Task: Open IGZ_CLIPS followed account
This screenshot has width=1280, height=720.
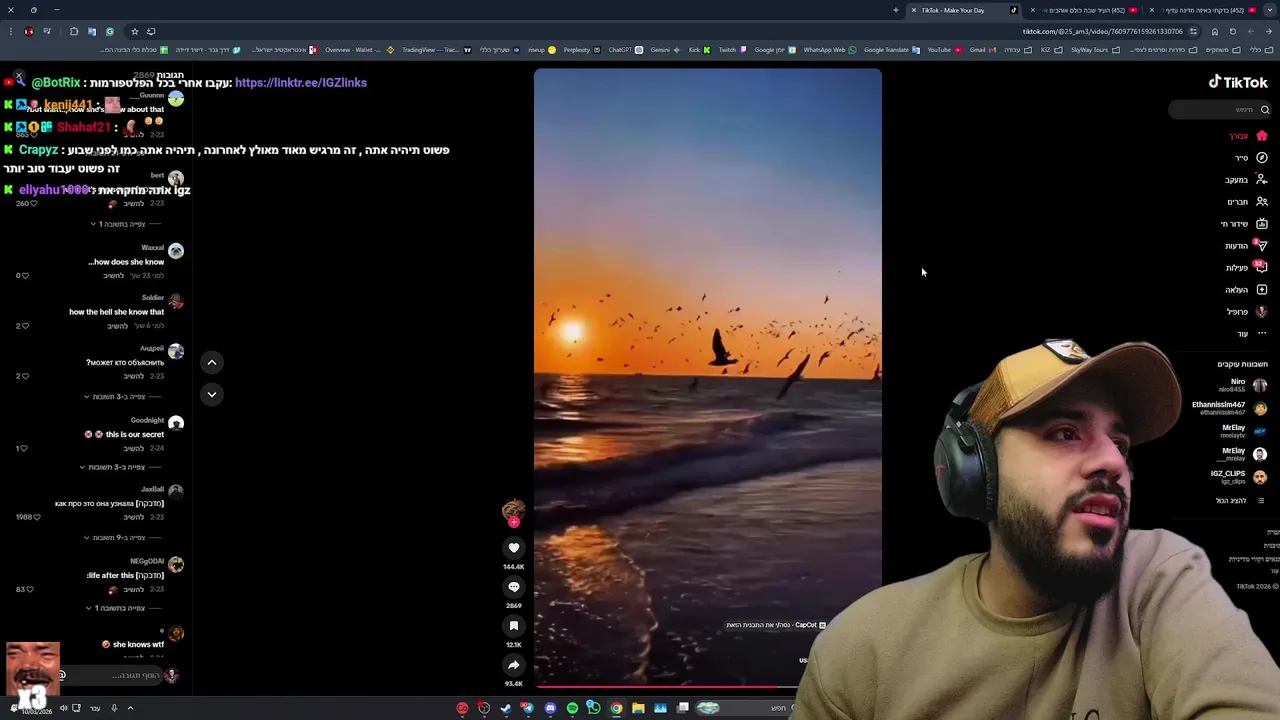Action: [x=1238, y=477]
